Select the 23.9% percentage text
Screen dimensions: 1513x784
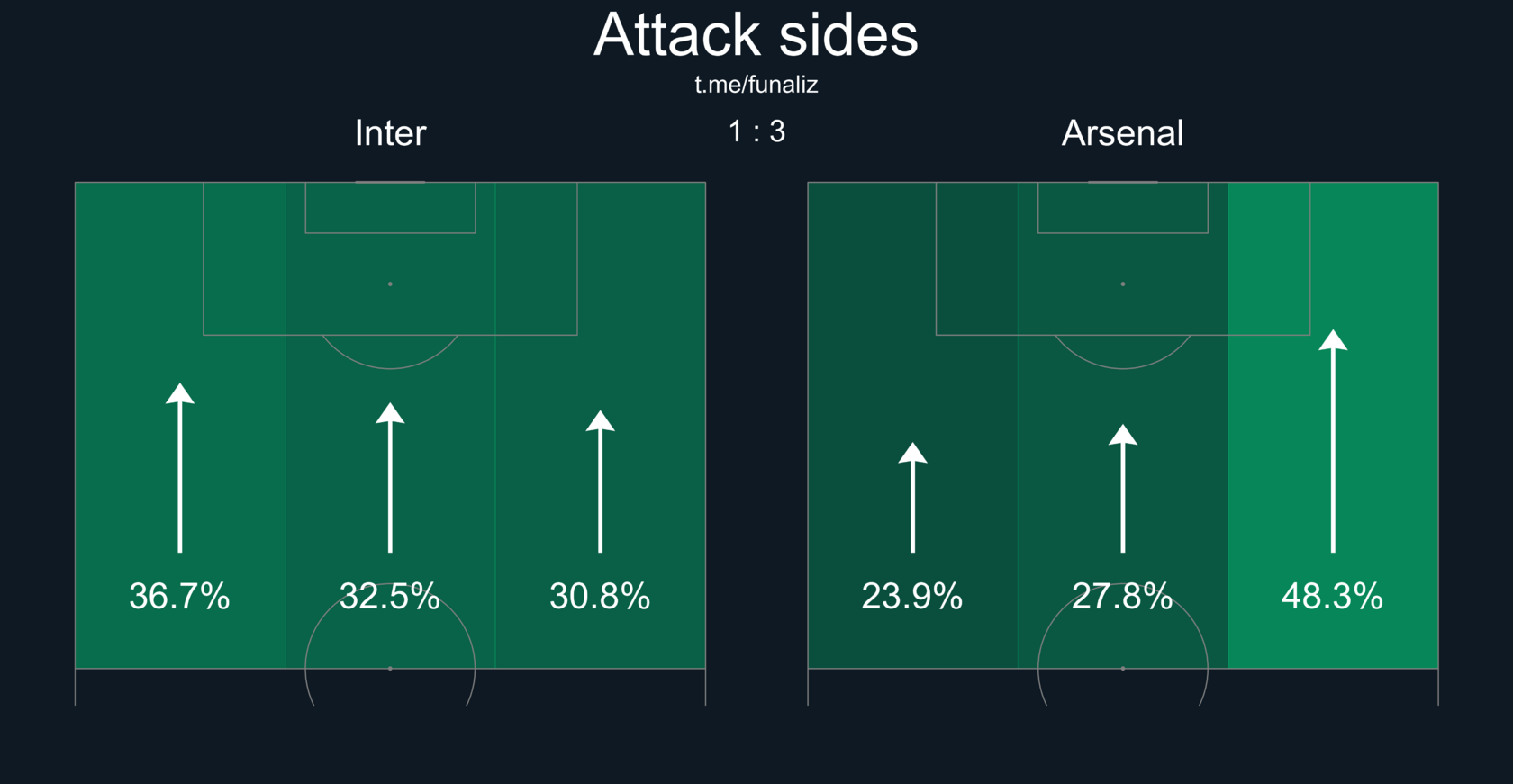pos(912,596)
